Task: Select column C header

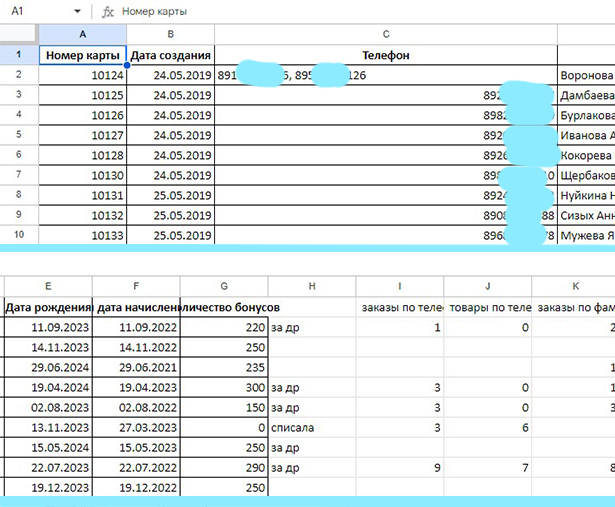Action: pos(385,34)
